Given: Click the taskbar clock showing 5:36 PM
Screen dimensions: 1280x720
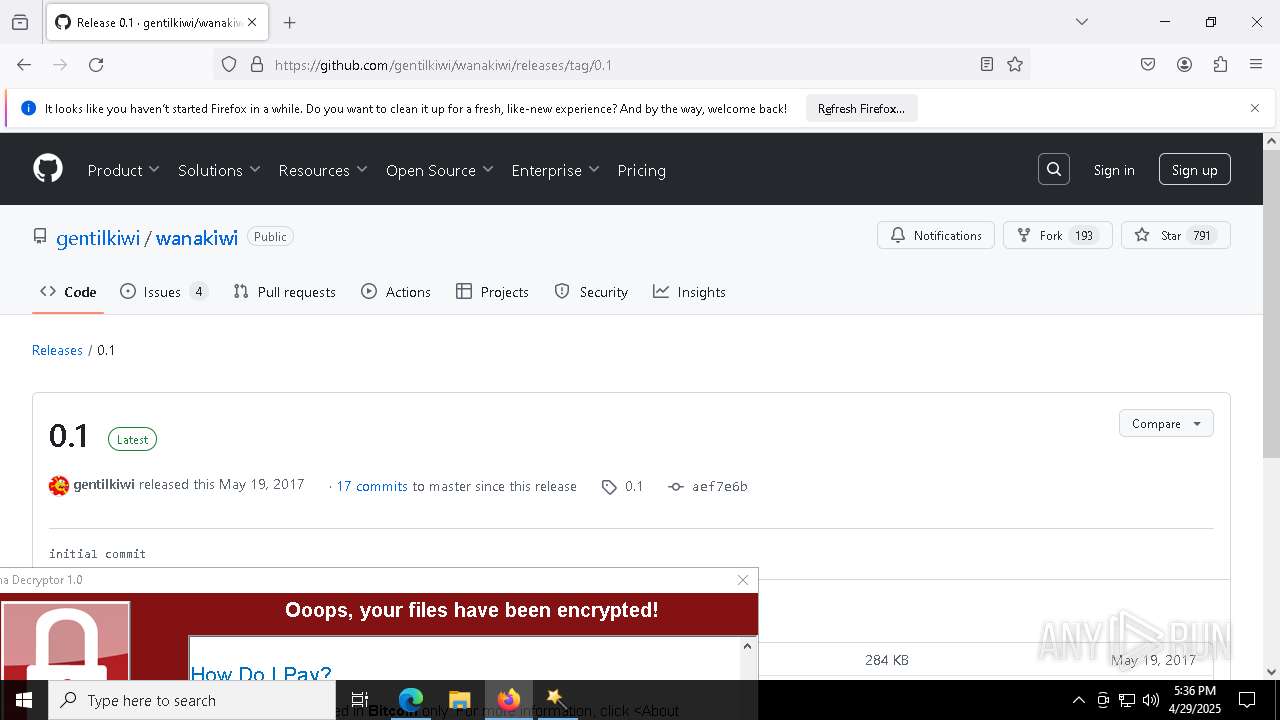Looking at the screenshot, I should tap(1195, 700).
